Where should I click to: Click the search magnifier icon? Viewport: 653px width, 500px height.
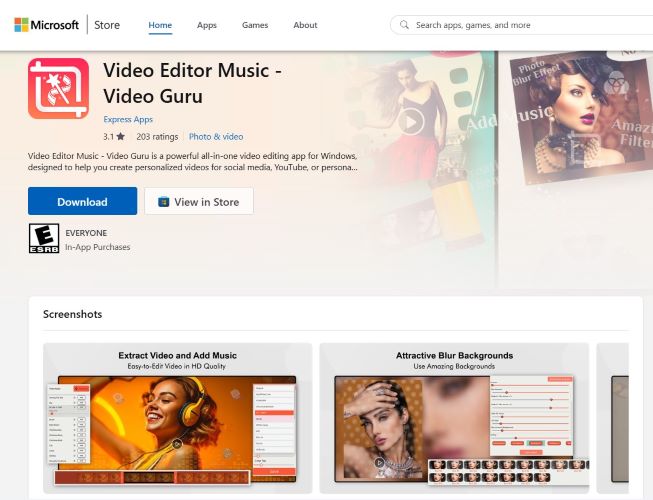(x=404, y=25)
